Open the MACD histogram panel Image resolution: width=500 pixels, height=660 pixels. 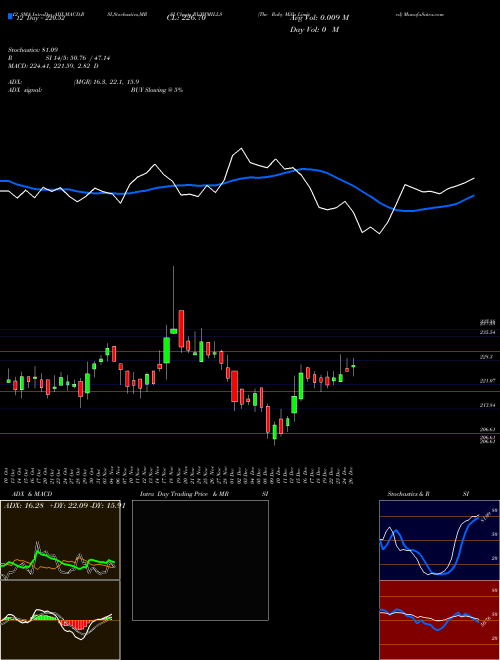tap(60, 620)
